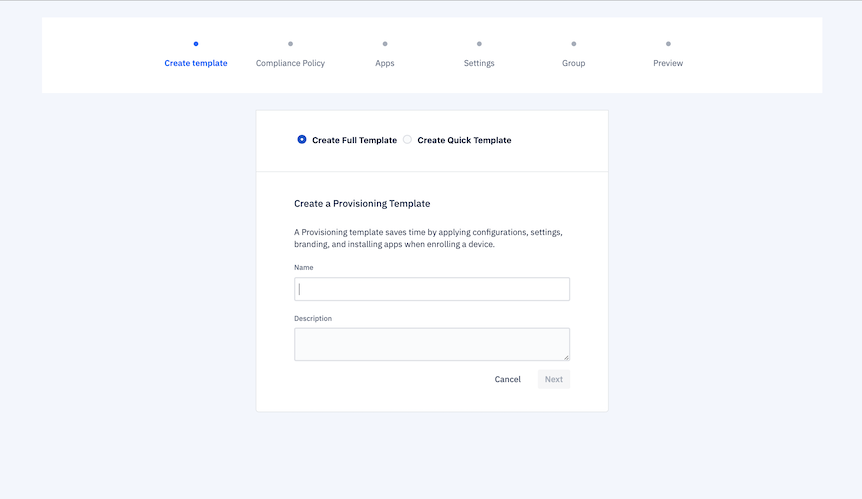This screenshot has height=499, width=862.
Task: Click into the Description text area
Action: (432, 345)
